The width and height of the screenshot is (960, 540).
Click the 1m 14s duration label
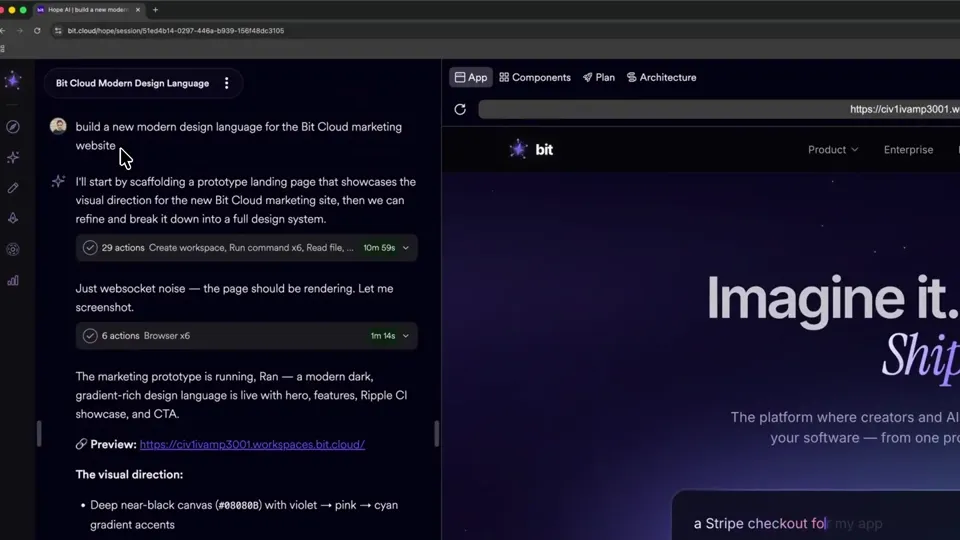click(x=383, y=336)
